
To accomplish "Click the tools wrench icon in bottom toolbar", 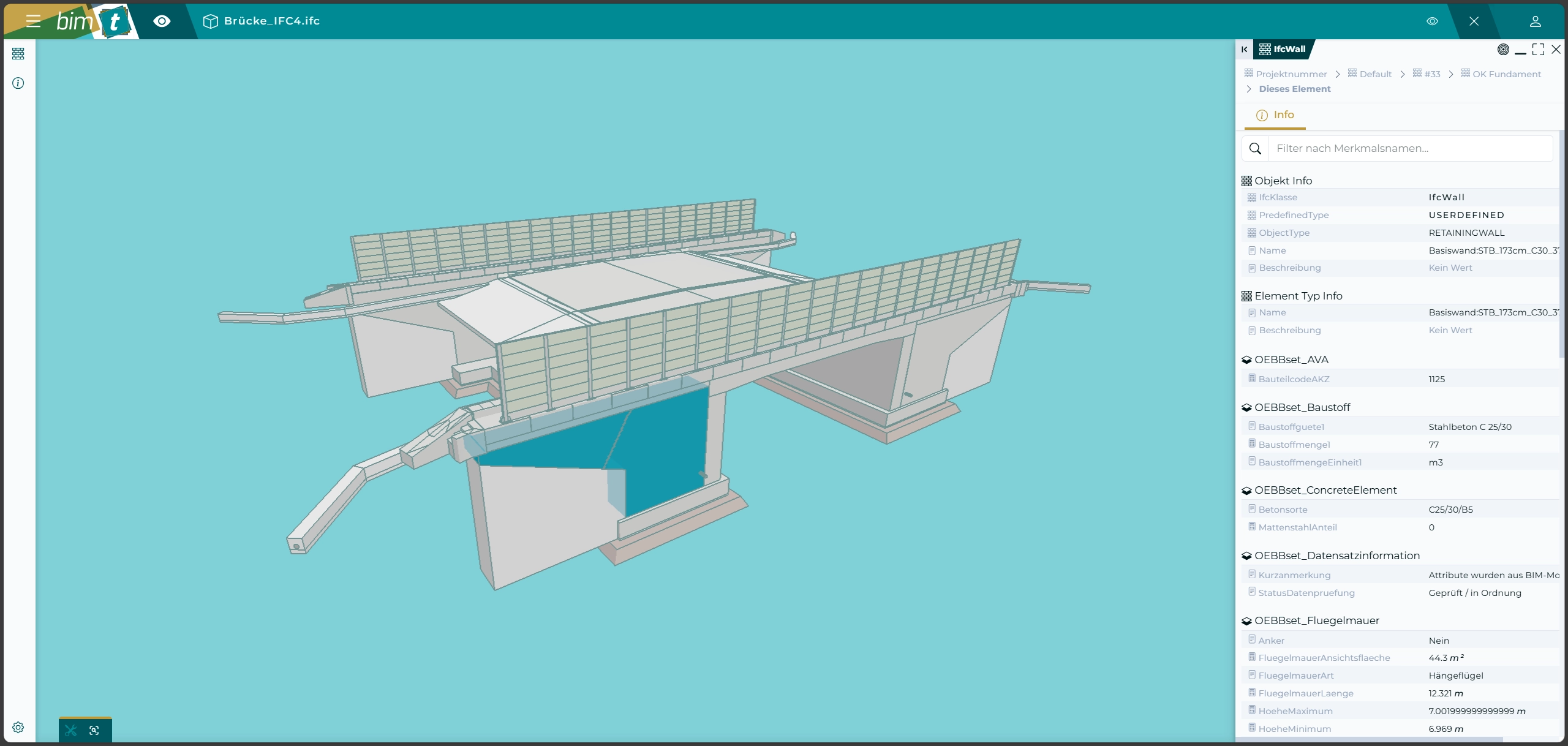I will coord(71,730).
